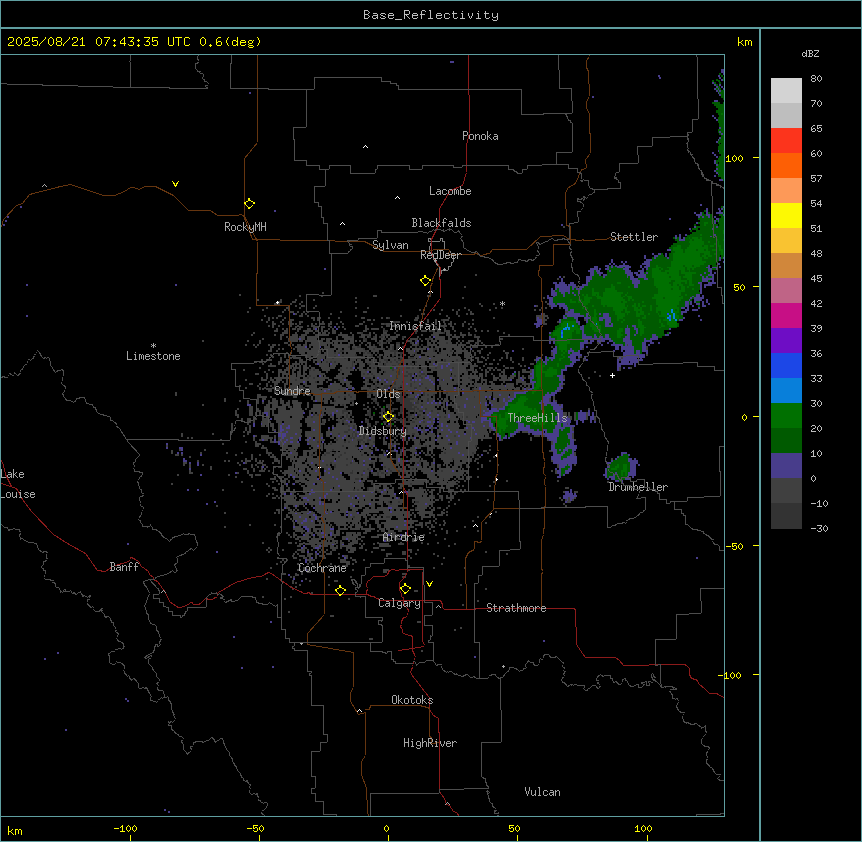
Task: Click the 45 value in the dBZ legend
Action: [x=816, y=278]
